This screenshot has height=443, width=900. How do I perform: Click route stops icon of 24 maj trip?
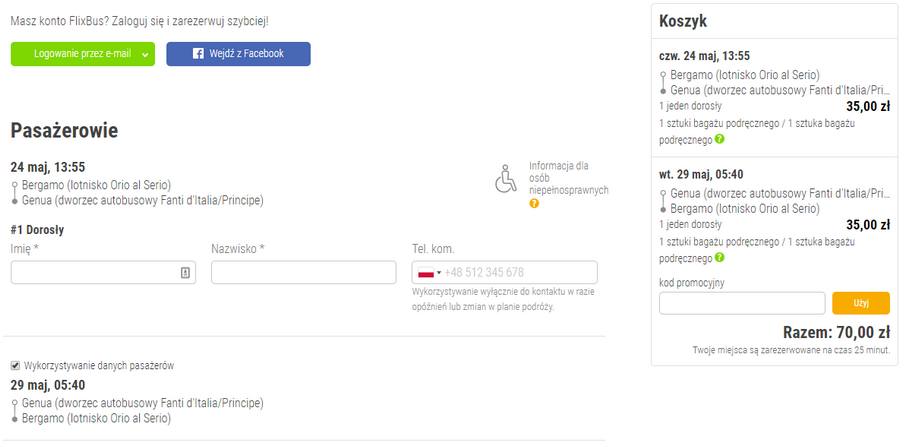coord(15,193)
